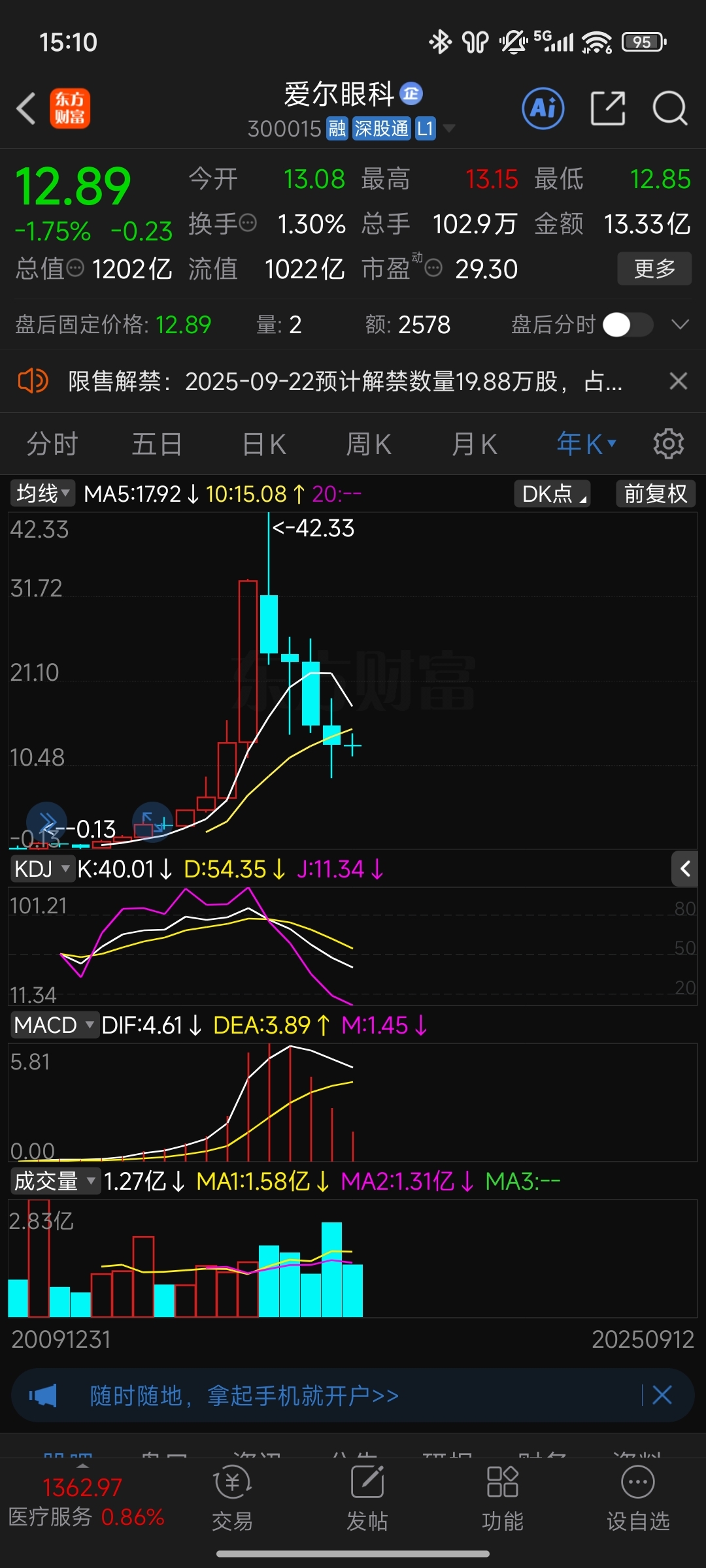The image size is (706, 1568).
Task: Close the 开户 promo banner with X
Action: pos(662,1396)
